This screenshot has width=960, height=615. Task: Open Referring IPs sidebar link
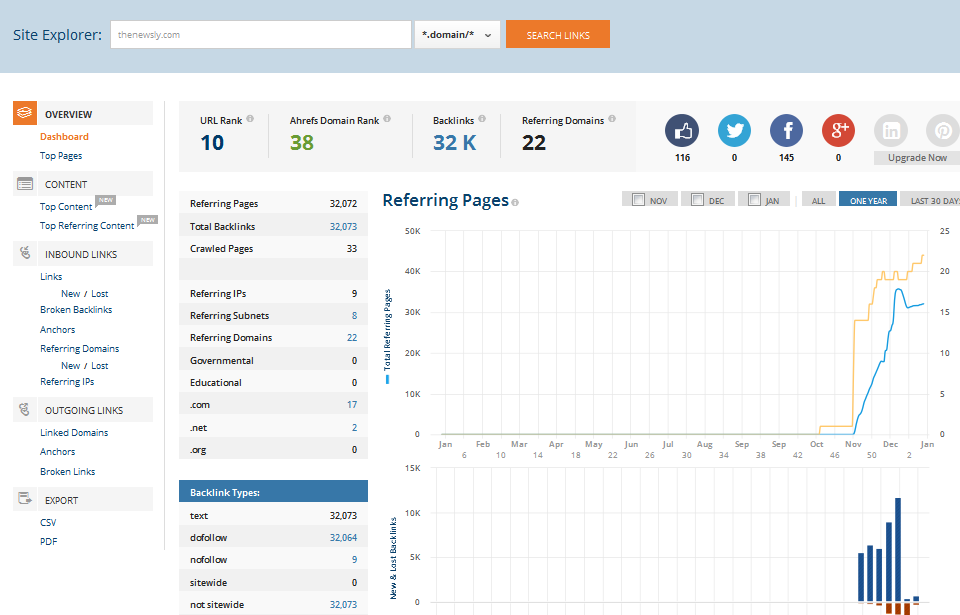[x=67, y=382]
